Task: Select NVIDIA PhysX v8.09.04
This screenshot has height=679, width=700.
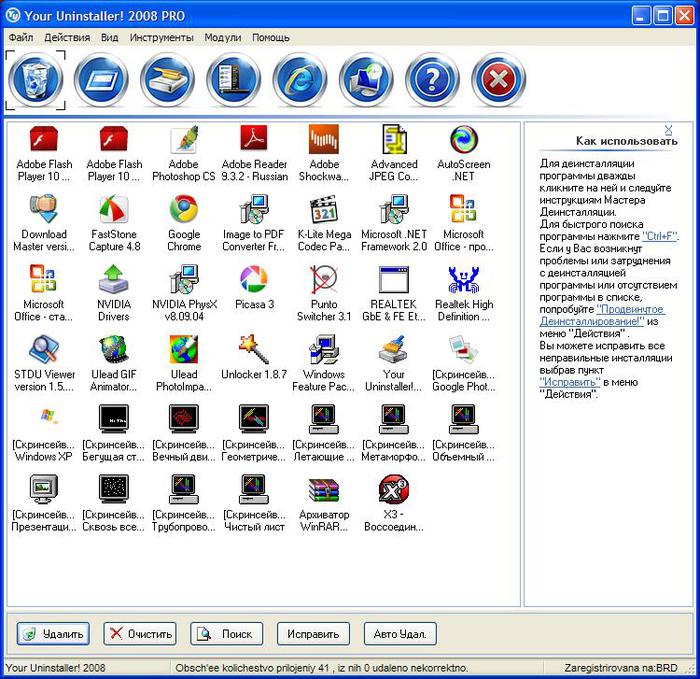Action: pos(184,293)
